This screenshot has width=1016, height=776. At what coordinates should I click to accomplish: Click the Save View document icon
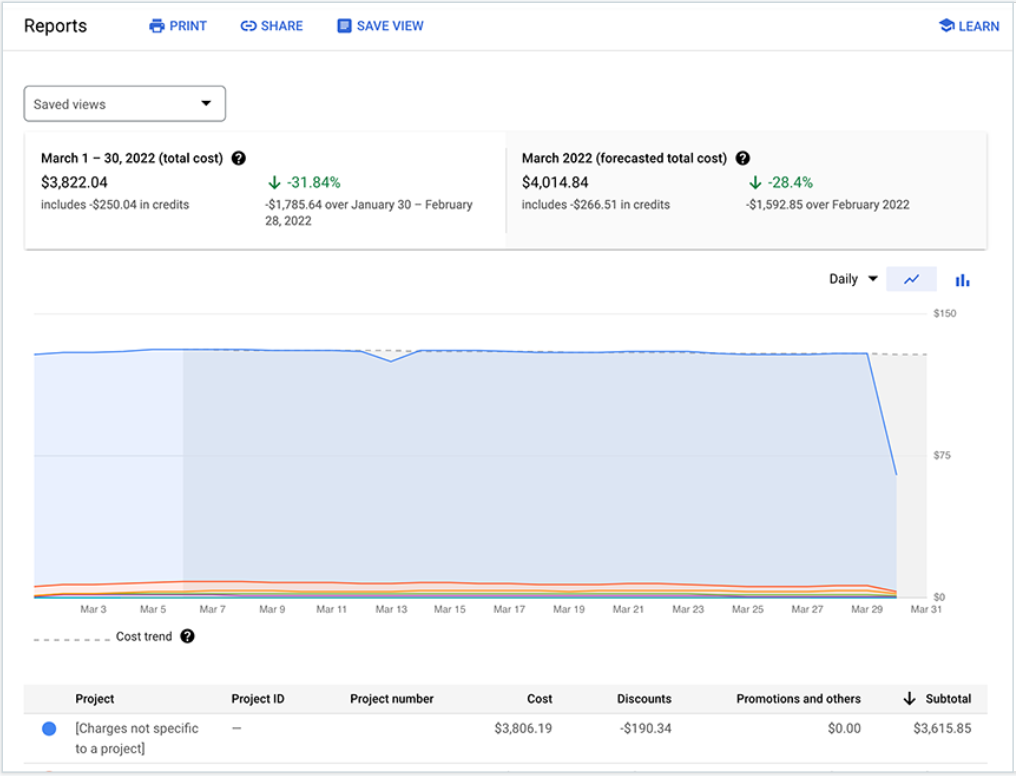pyautogui.click(x=344, y=26)
